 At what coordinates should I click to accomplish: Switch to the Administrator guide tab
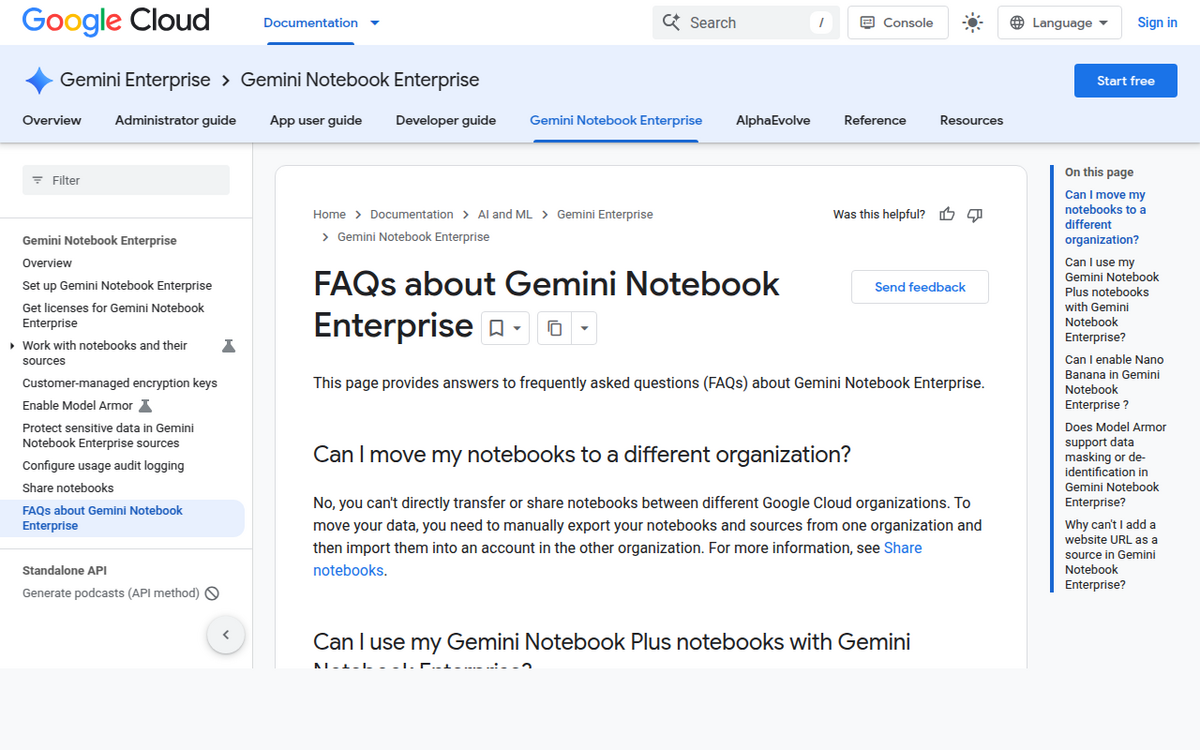pos(176,120)
